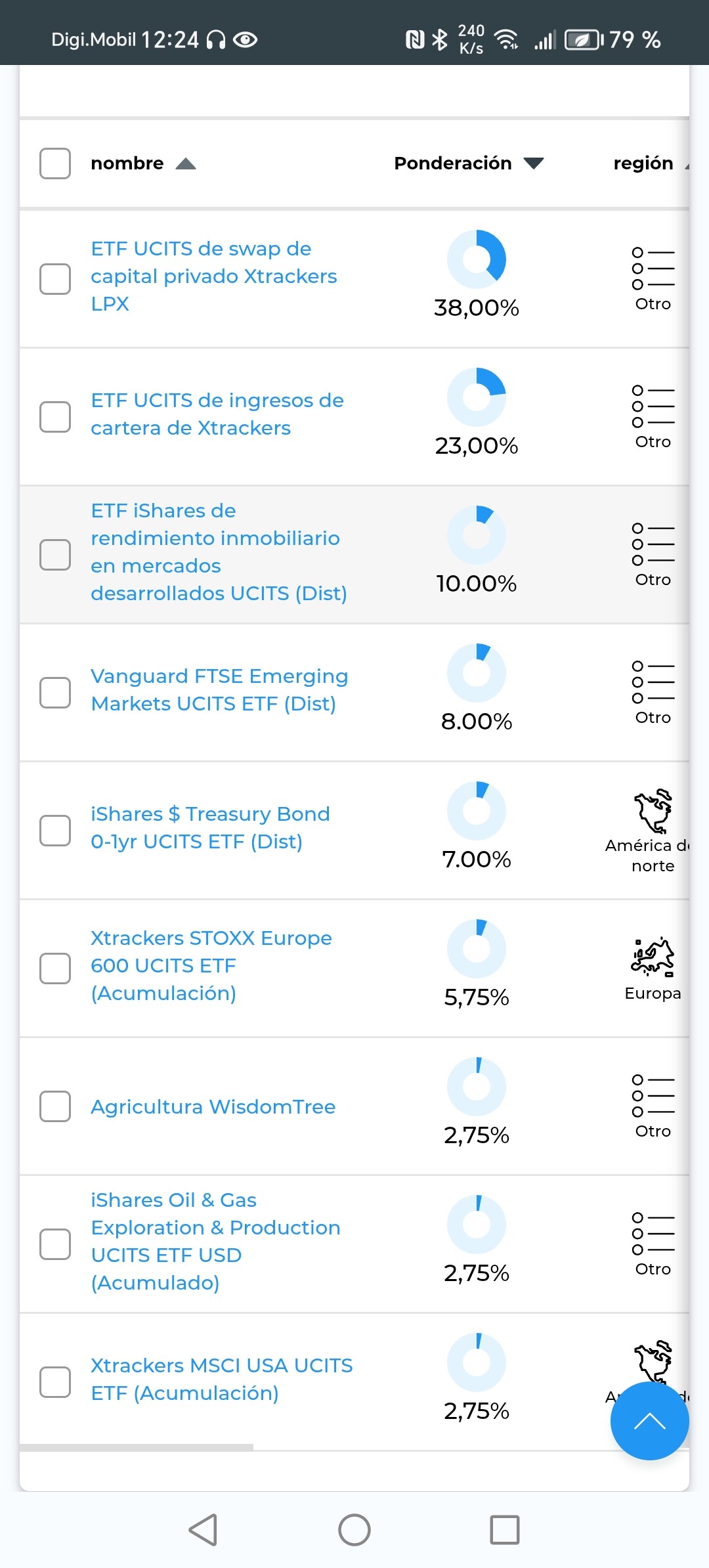Viewport: 709px width, 1568px height.
Task: Open Xtrackers STOXX Europe 600 UCITS ETF link
Action: [211, 965]
